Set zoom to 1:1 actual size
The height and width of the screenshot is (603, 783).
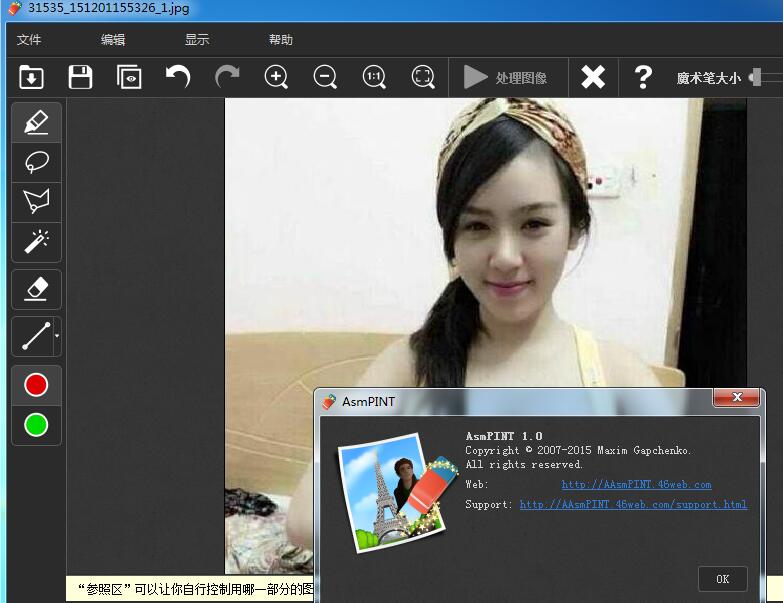[374, 77]
